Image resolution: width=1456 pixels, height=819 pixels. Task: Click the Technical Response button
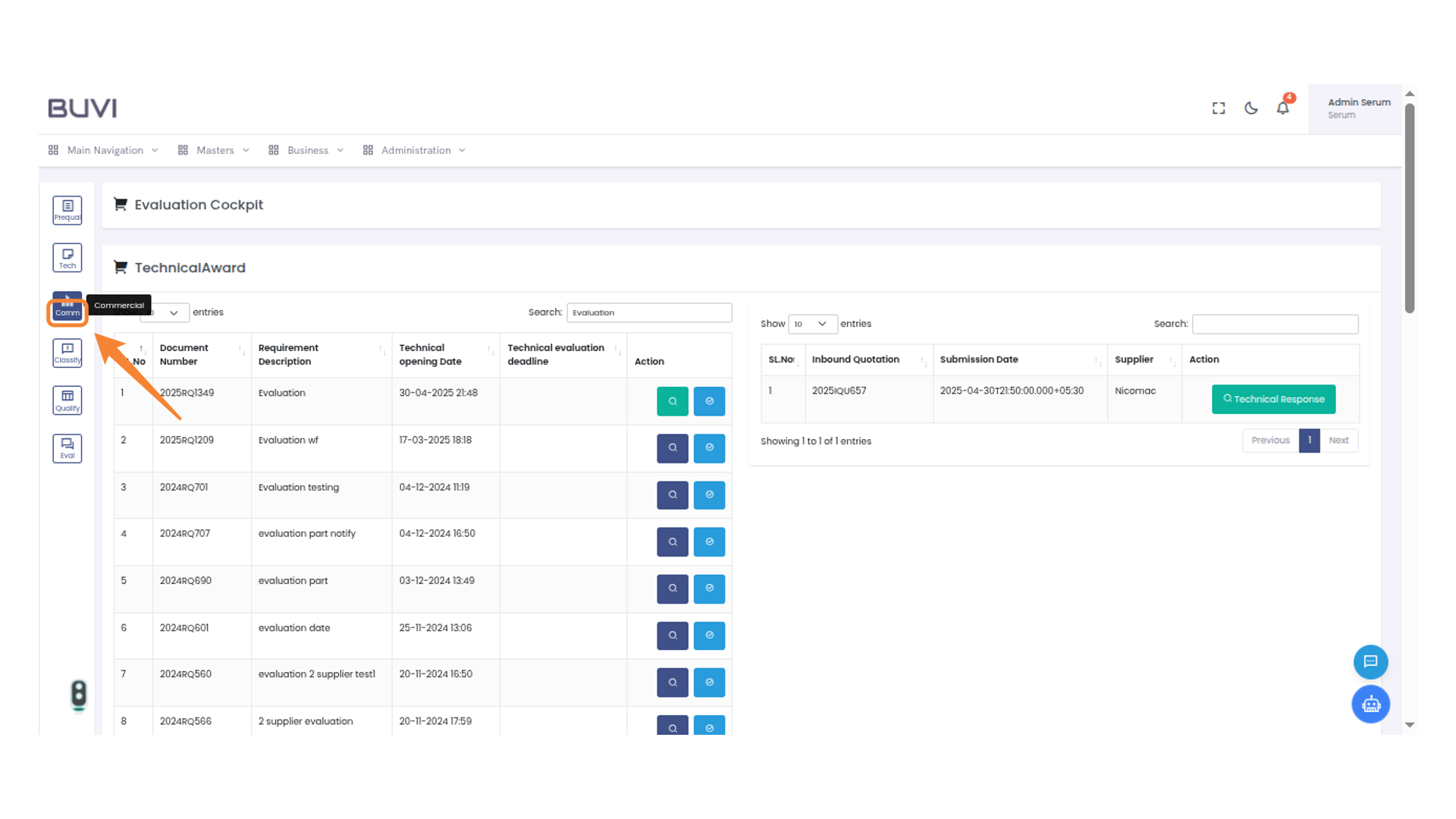[x=1273, y=399]
